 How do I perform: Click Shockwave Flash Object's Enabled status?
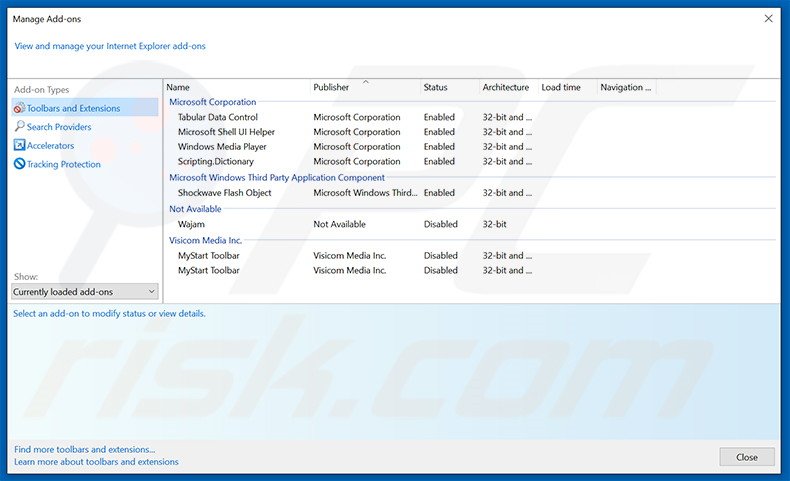point(439,193)
